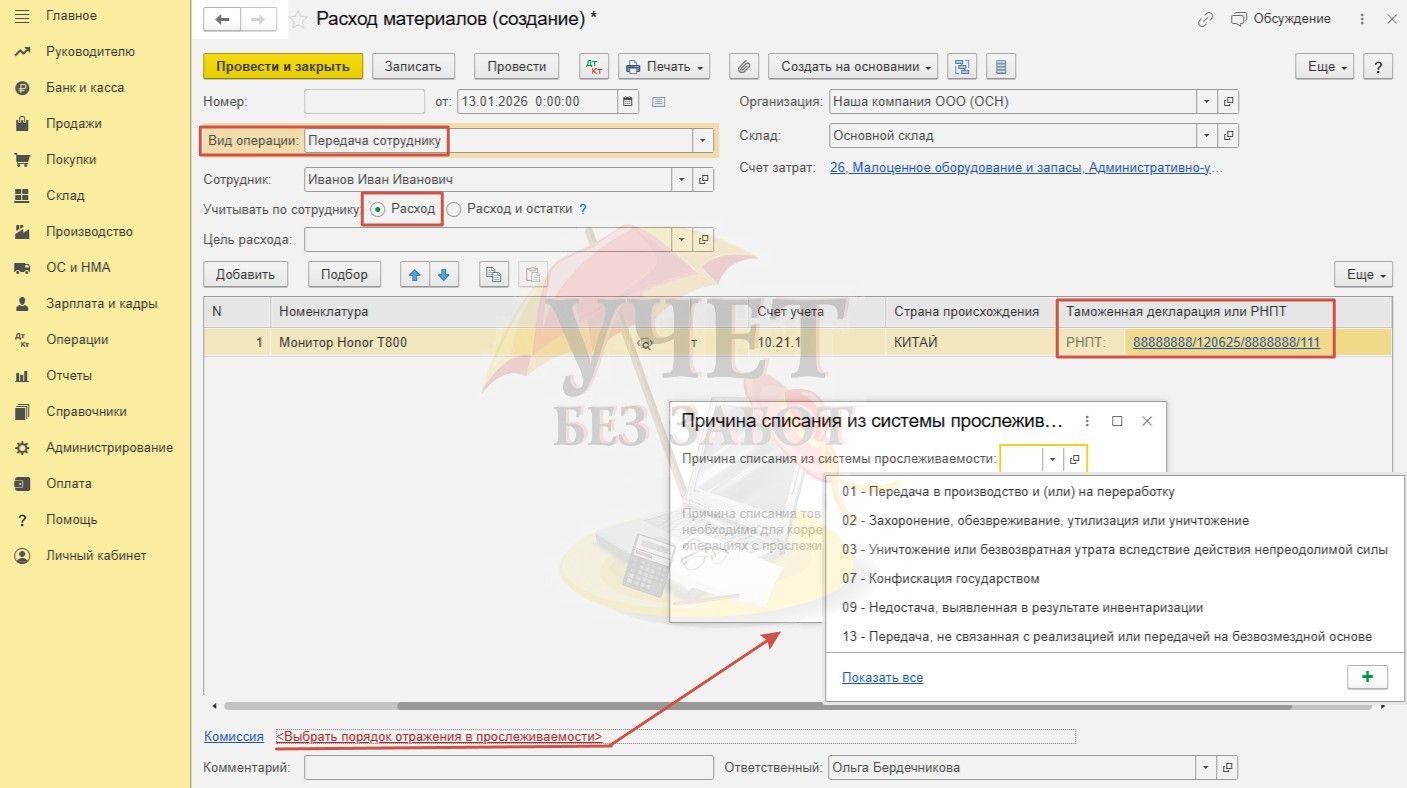Screen dimensions: 1407x788
Task: Select the Расход radio button
Action: (x=377, y=209)
